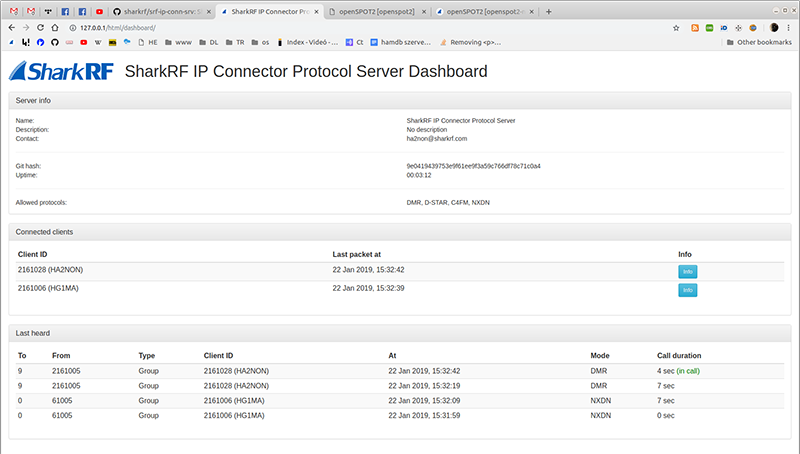Reload the dashboard page

(40, 28)
